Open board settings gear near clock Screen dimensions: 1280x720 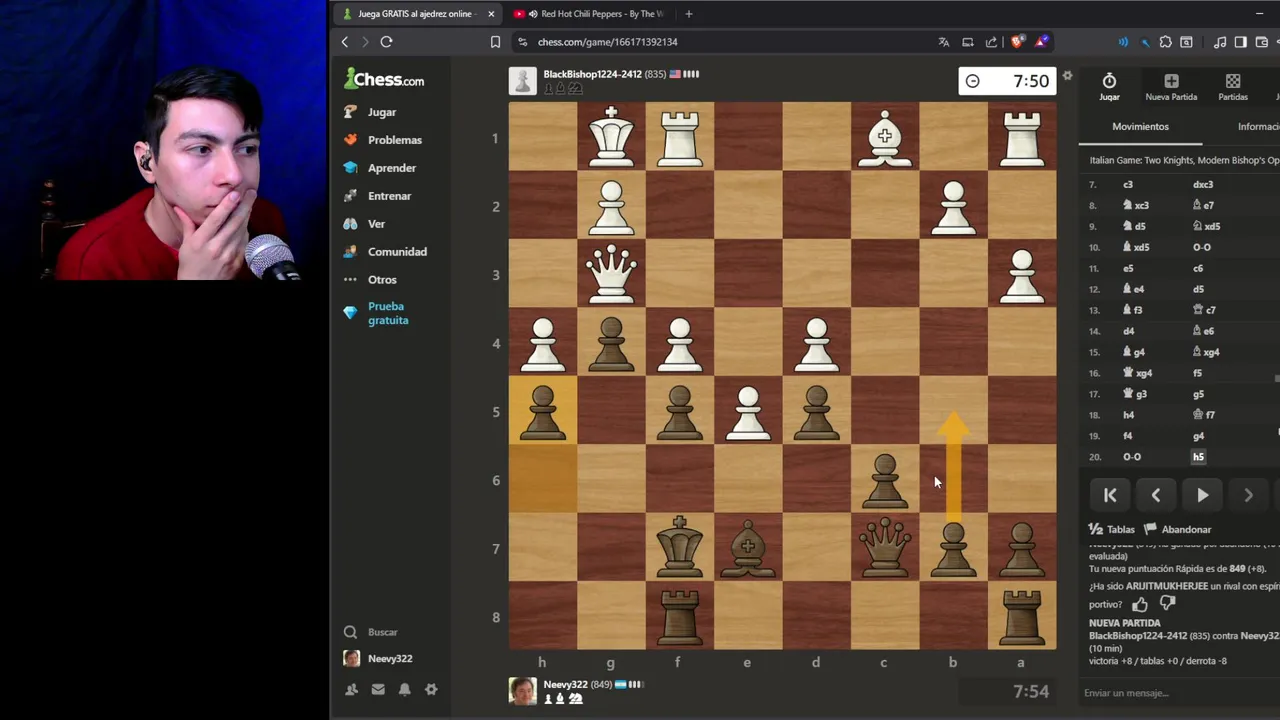click(1067, 76)
